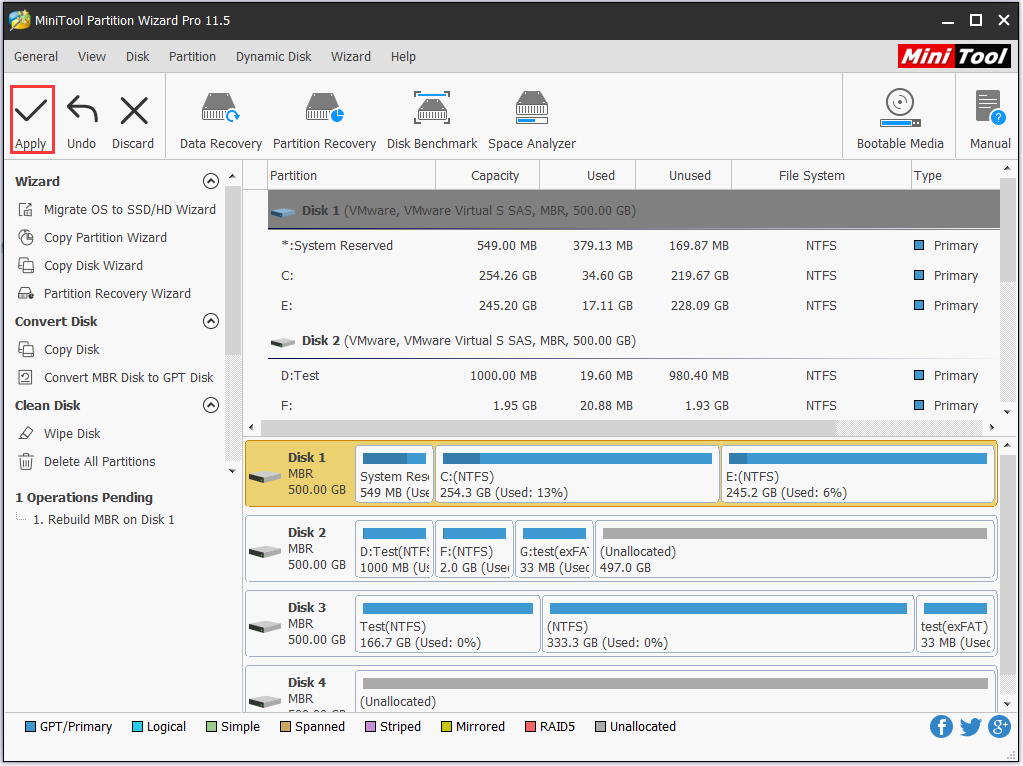
Task: Select the Test(NTFS) 166.7 GB block on Disk 3
Action: coord(448,624)
